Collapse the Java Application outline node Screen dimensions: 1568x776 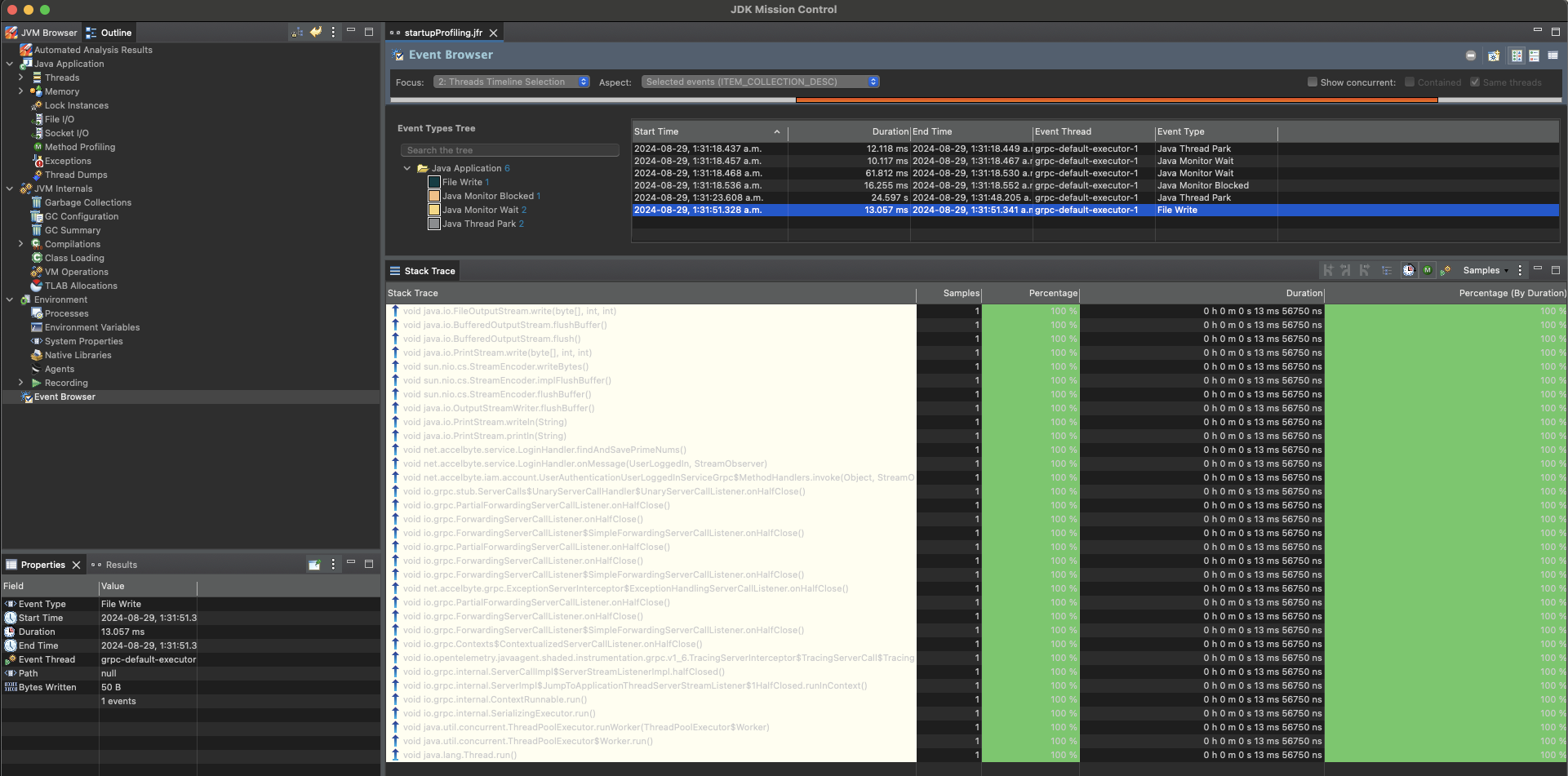[x=10, y=64]
